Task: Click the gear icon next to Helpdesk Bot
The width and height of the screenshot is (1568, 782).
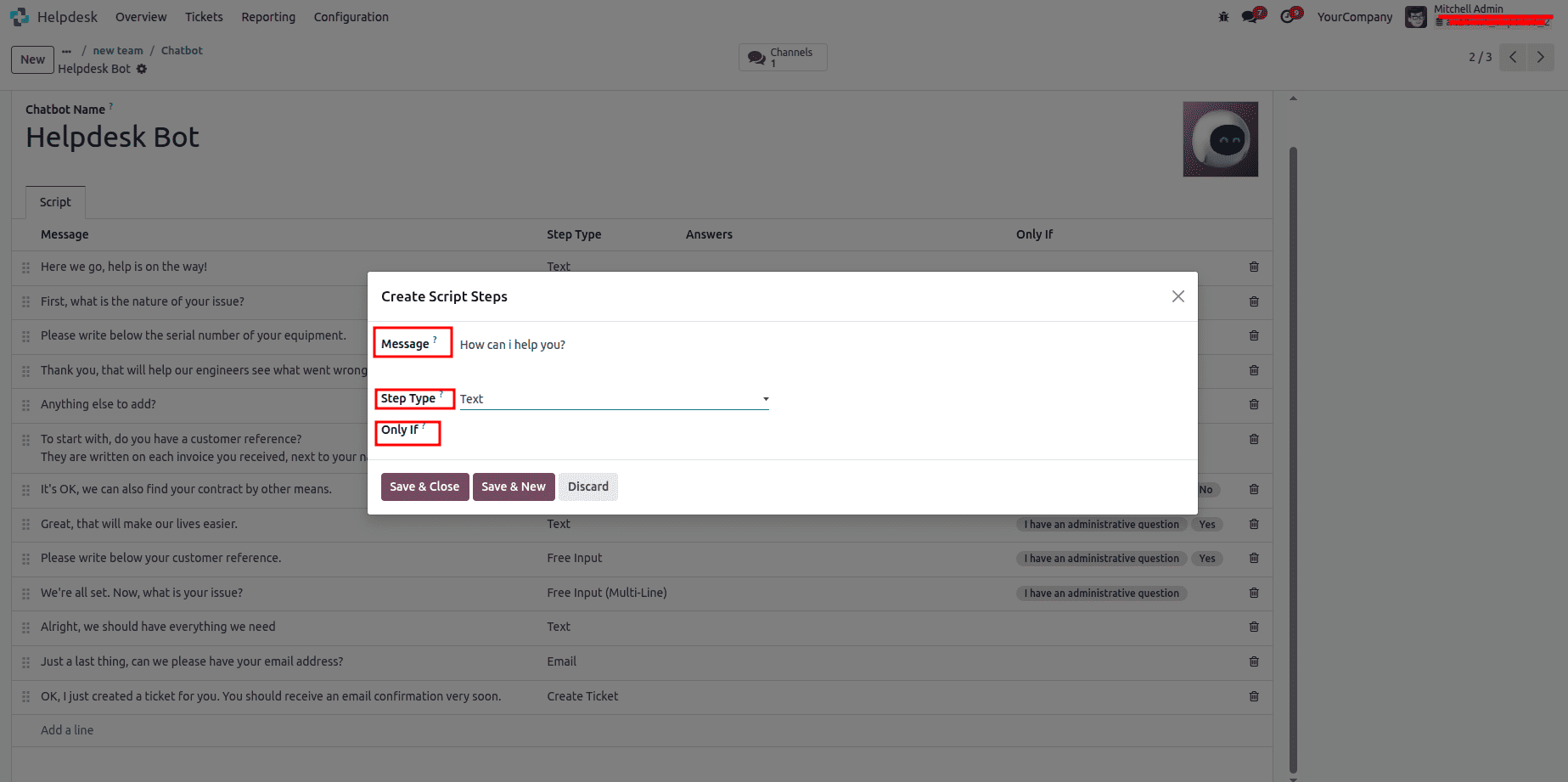Action: pyautogui.click(x=142, y=69)
